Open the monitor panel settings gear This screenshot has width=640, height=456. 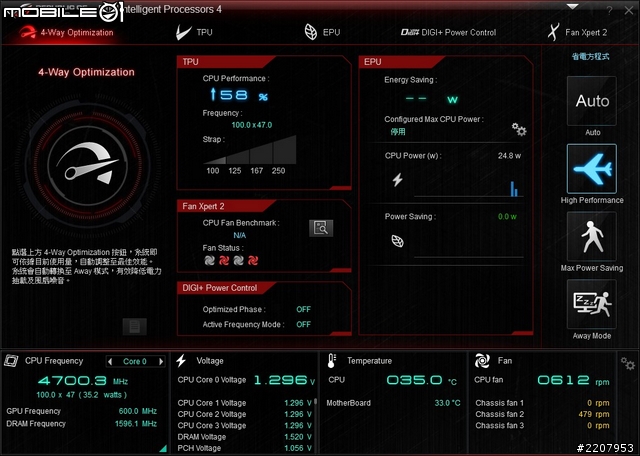tap(627, 363)
